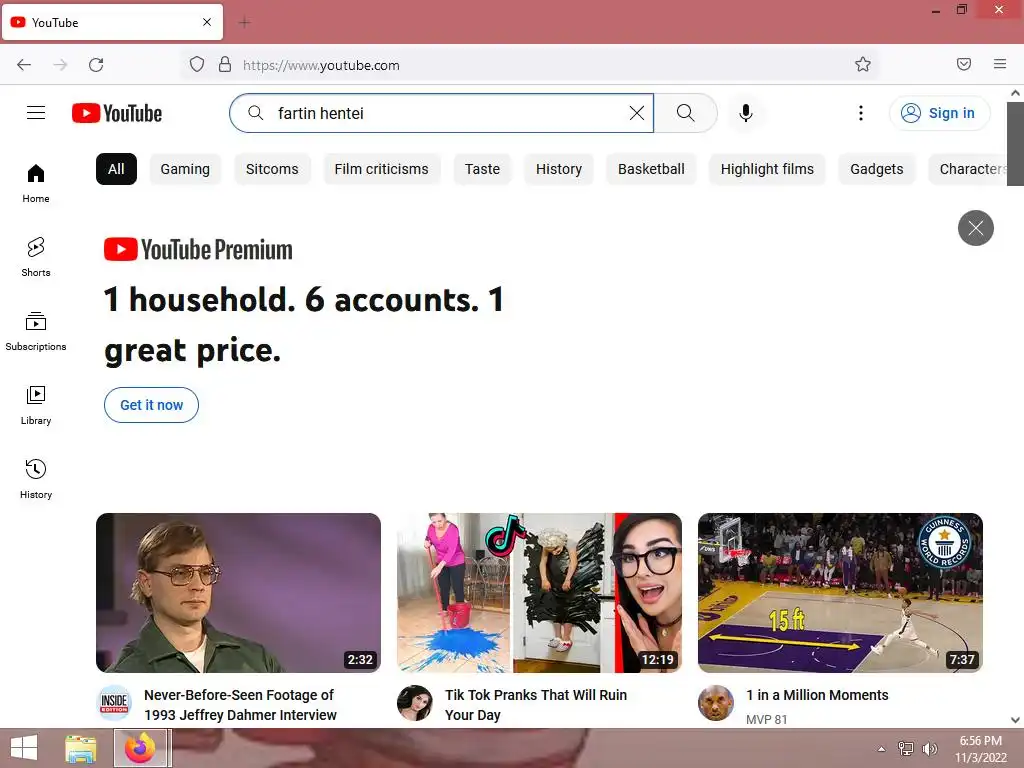
Task: Click title Never-Before-Seen Footage of 1993 Jeffrey Dahmer
Action: pos(240,705)
